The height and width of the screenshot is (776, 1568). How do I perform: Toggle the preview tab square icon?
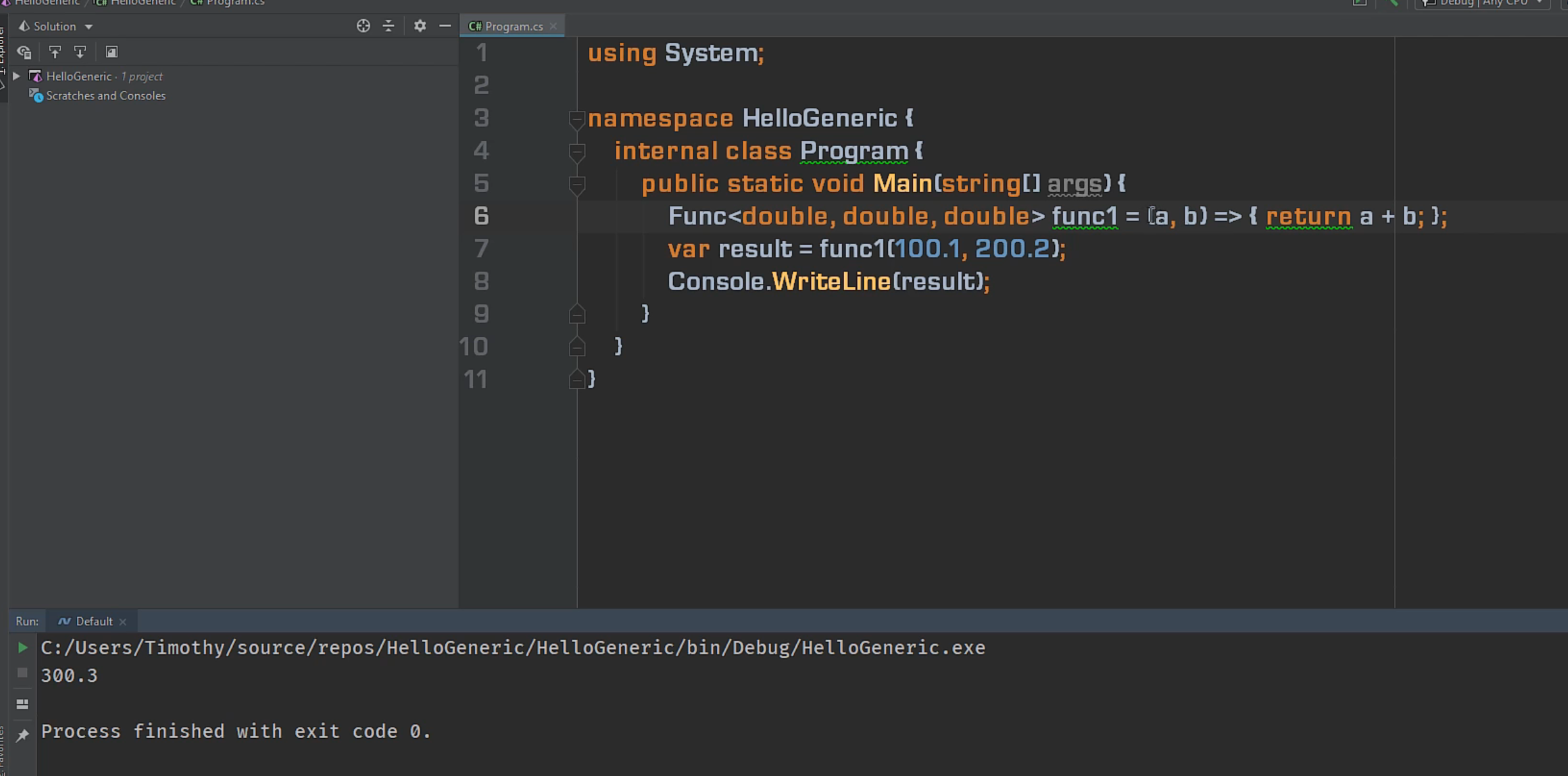tap(111, 52)
